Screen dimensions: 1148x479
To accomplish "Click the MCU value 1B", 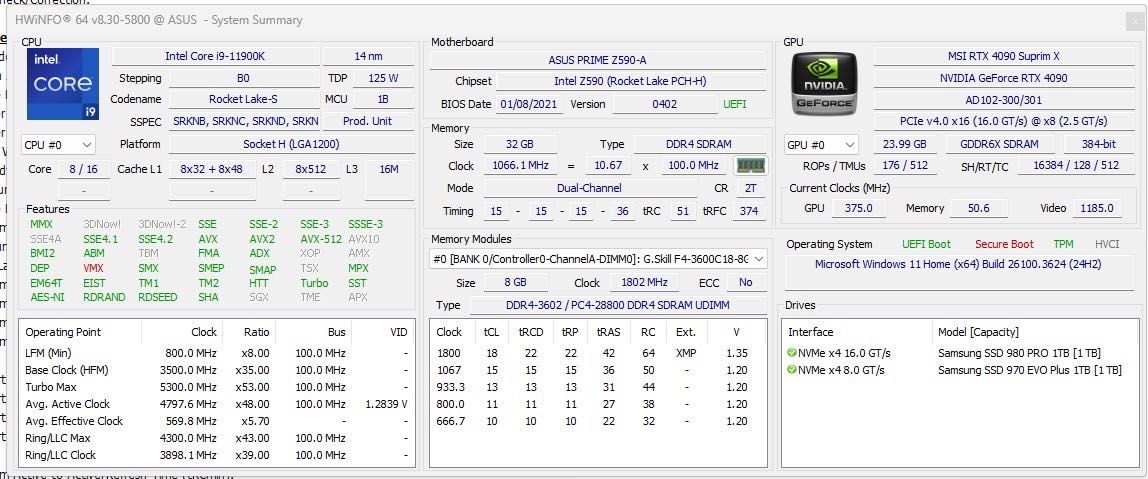I will [383, 99].
